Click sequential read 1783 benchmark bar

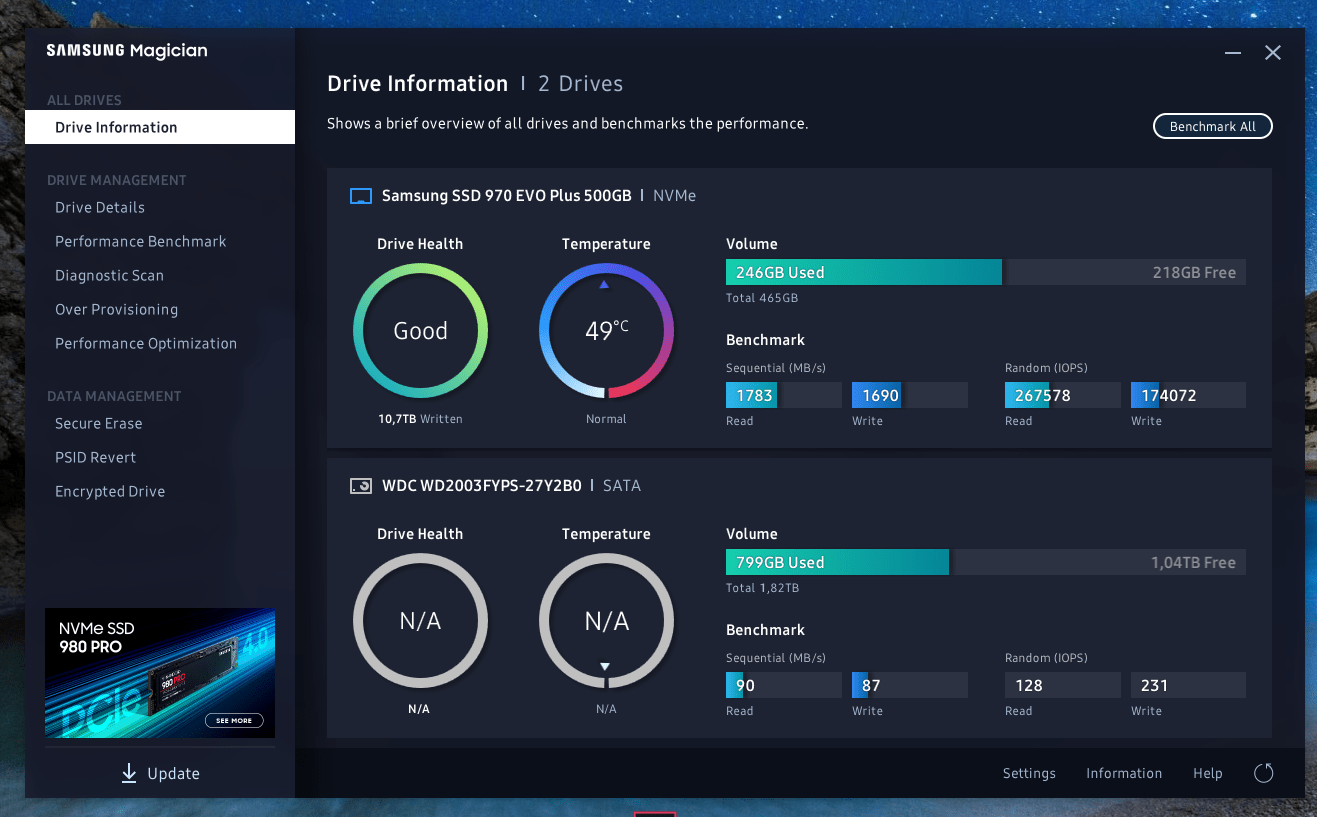click(x=784, y=395)
